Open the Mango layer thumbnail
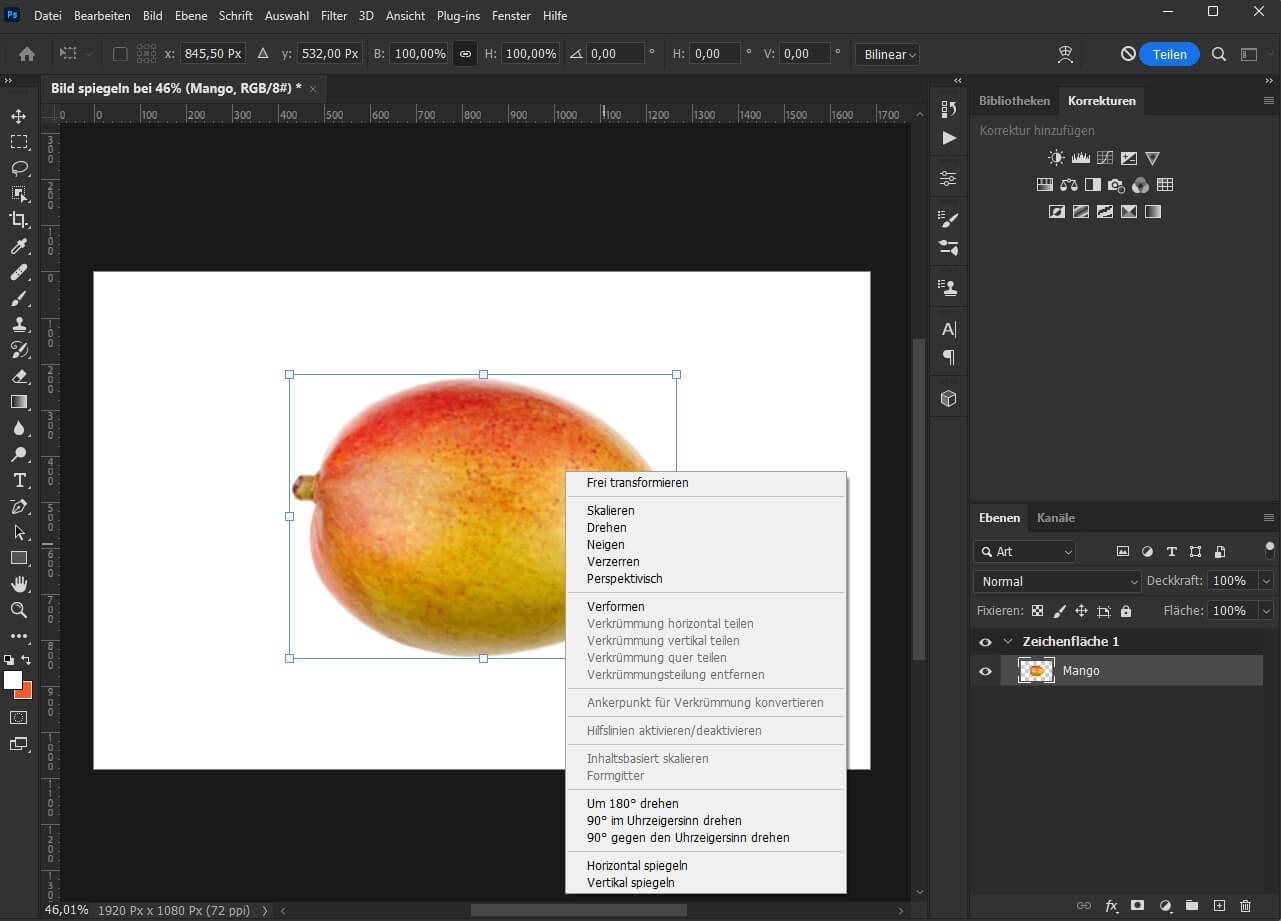This screenshot has height=921, width=1281. click(1036, 671)
